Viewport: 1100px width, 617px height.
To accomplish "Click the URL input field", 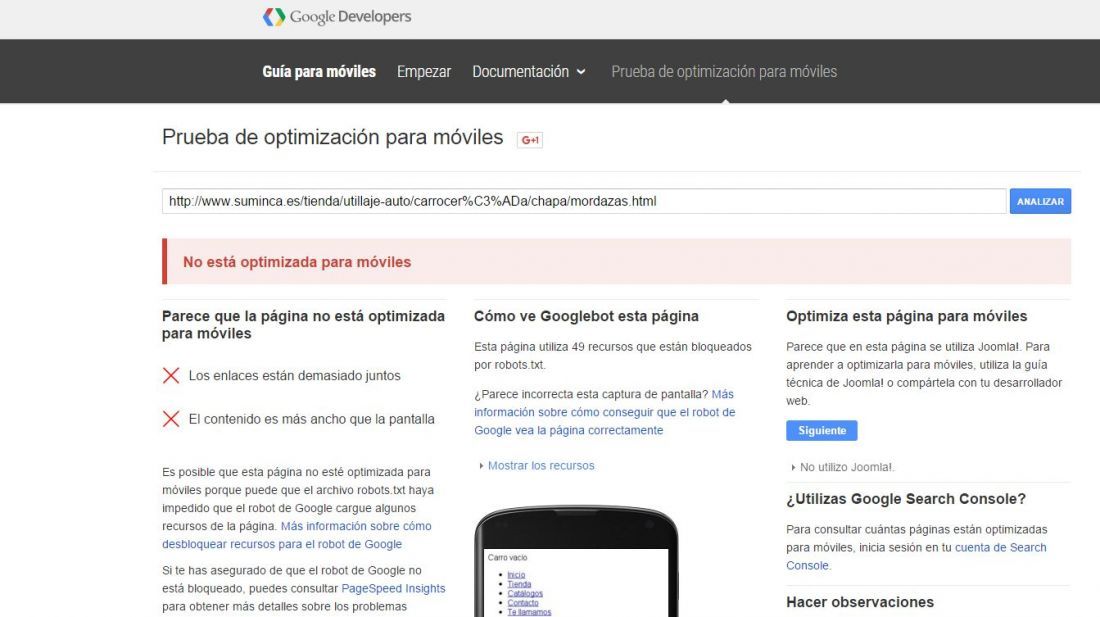I will (584, 201).
